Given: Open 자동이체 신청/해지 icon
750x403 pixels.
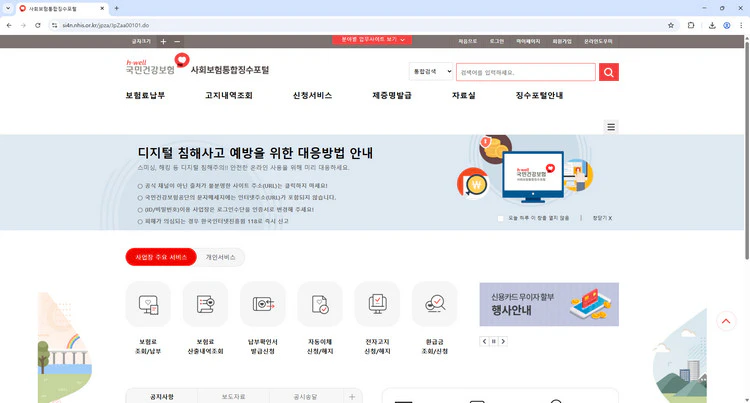Looking at the screenshot, I should [320, 304].
